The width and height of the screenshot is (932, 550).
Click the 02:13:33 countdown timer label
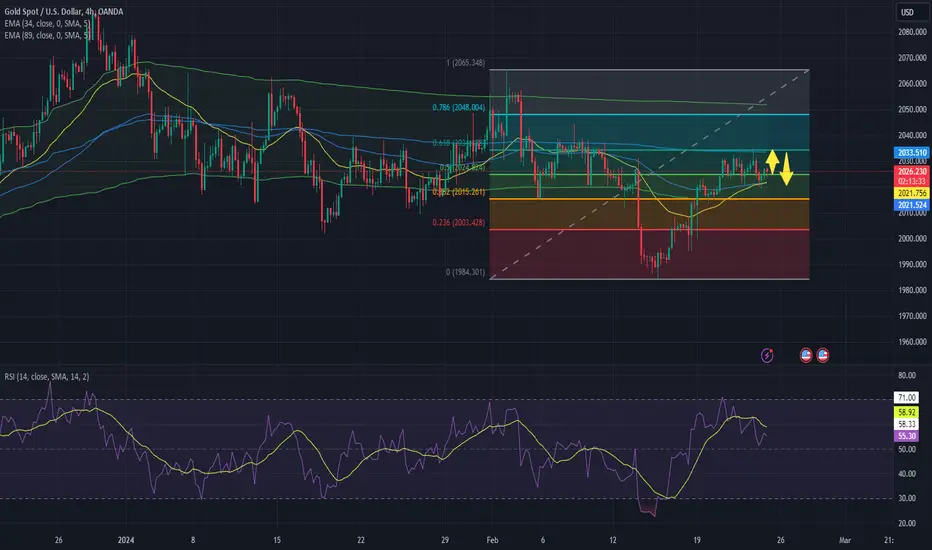912,181
